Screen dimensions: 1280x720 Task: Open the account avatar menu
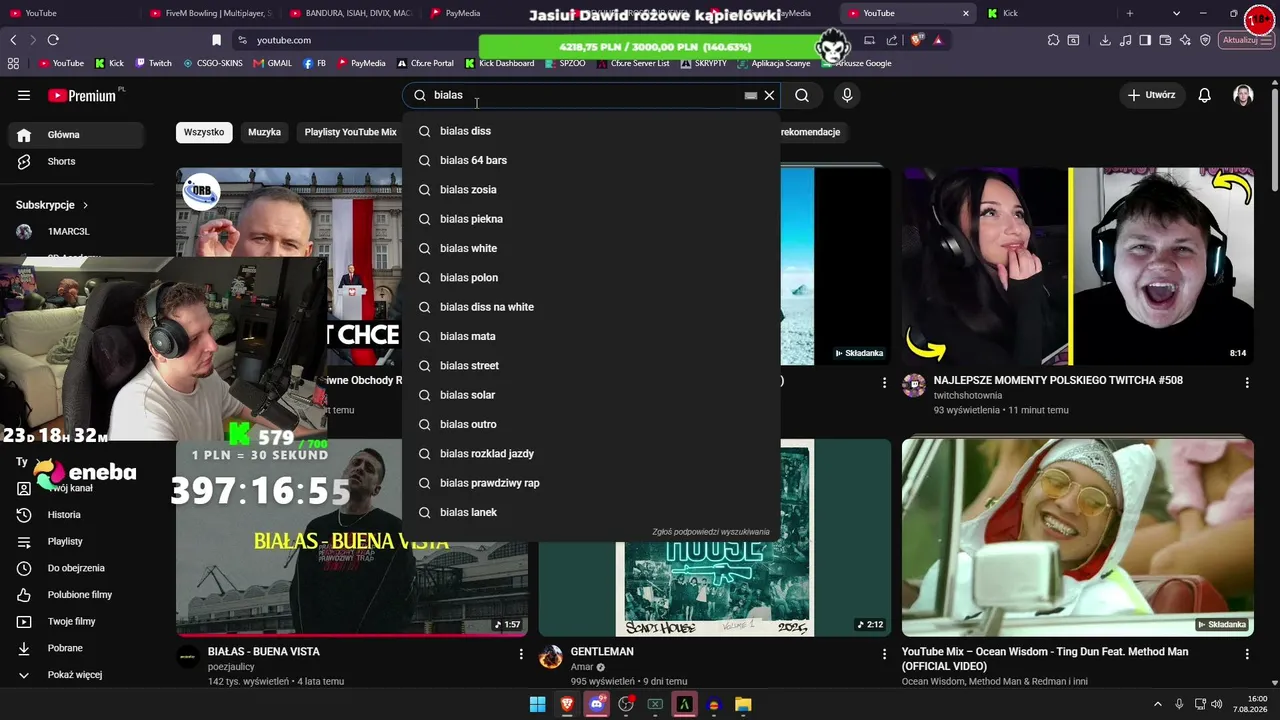point(1243,95)
